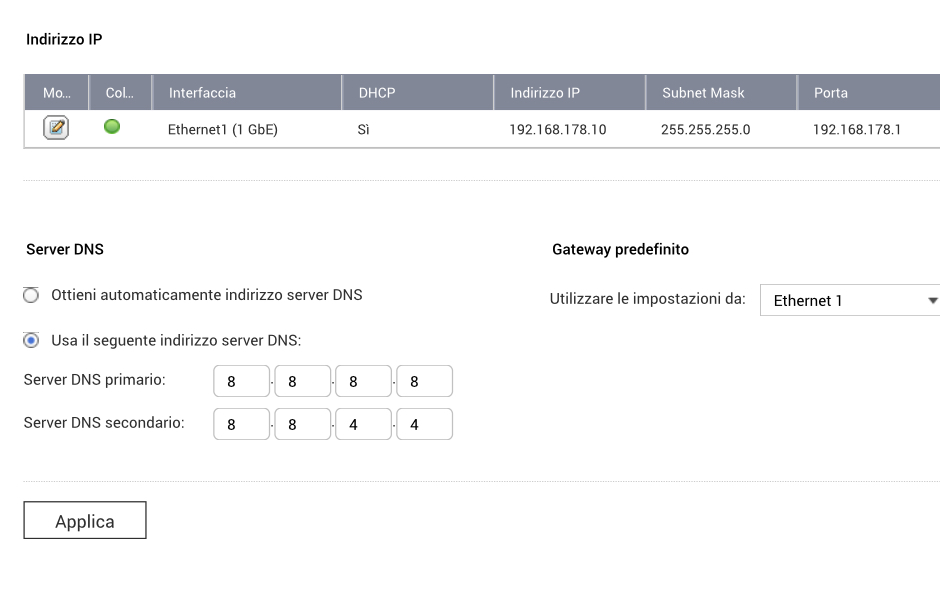Screen dimensions: 940x592
Task: Click the 'Indirizzo IP' section heading
Action: click(64, 40)
